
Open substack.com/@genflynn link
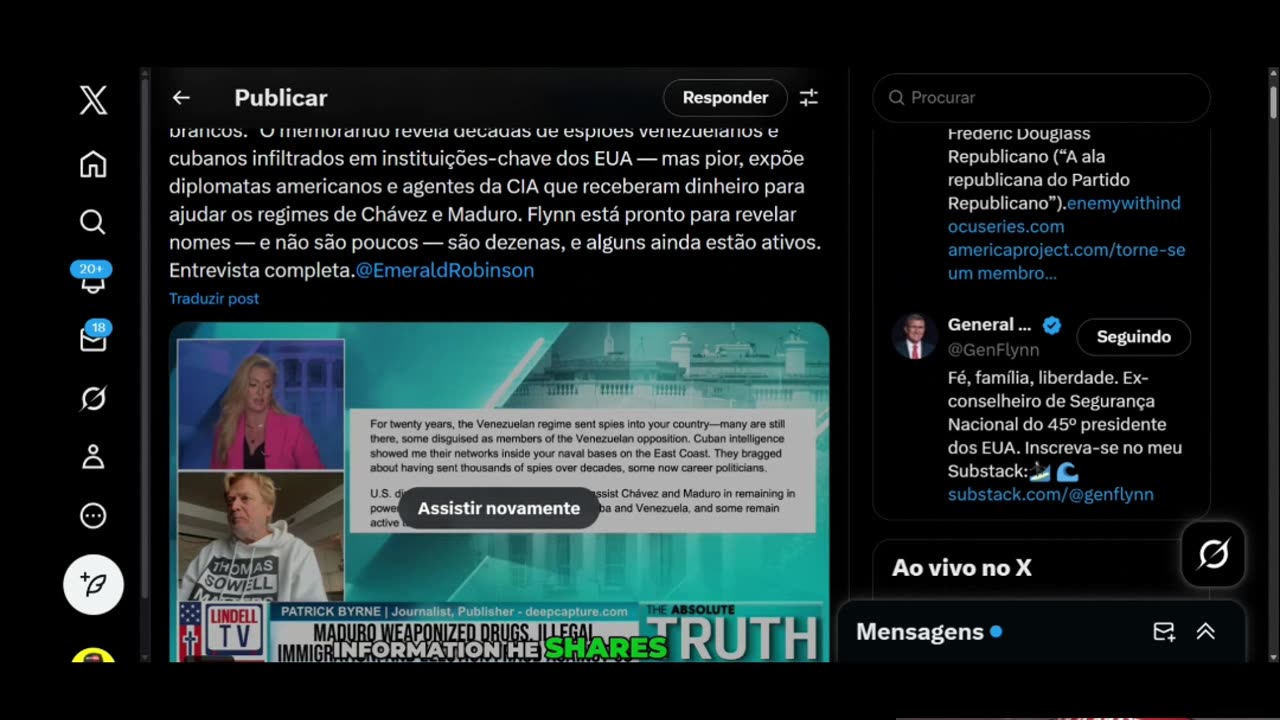(x=1050, y=494)
